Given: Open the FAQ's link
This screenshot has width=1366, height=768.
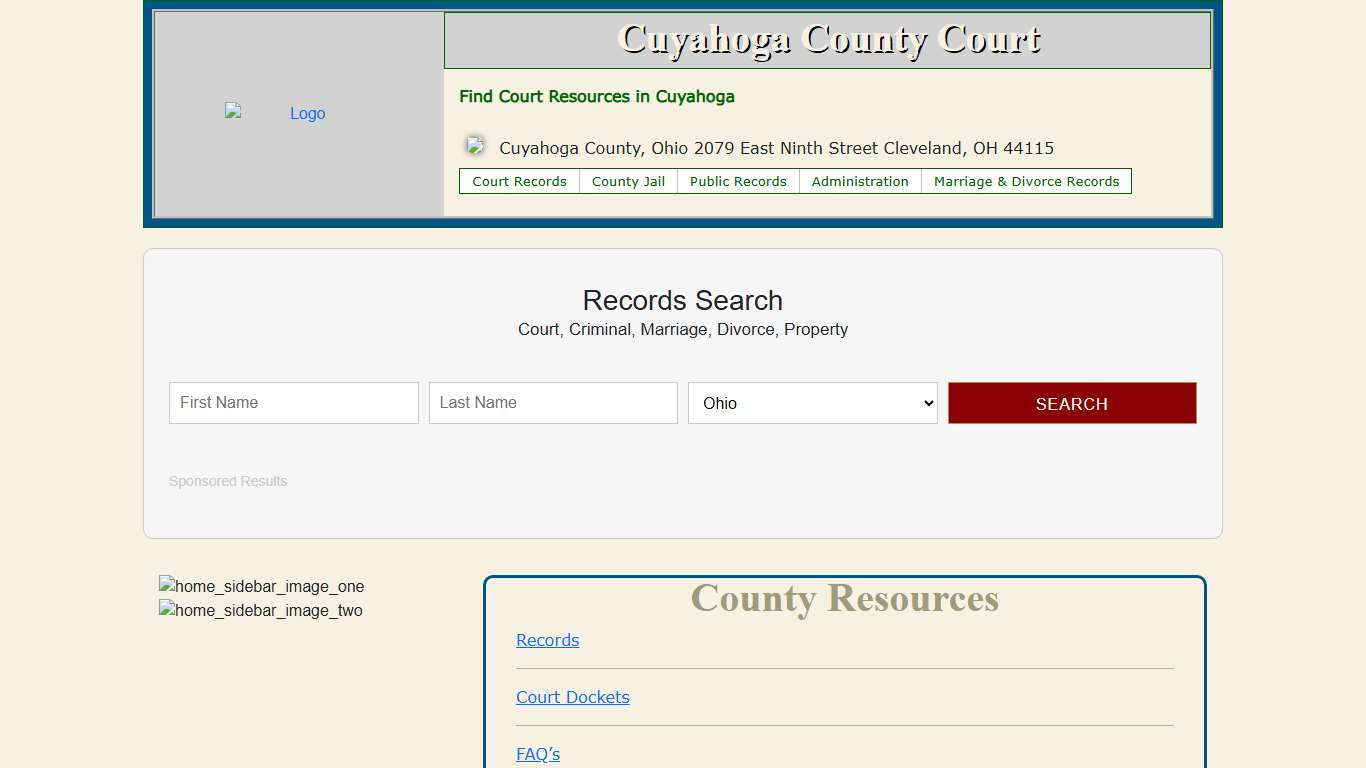Looking at the screenshot, I should click(537, 754).
